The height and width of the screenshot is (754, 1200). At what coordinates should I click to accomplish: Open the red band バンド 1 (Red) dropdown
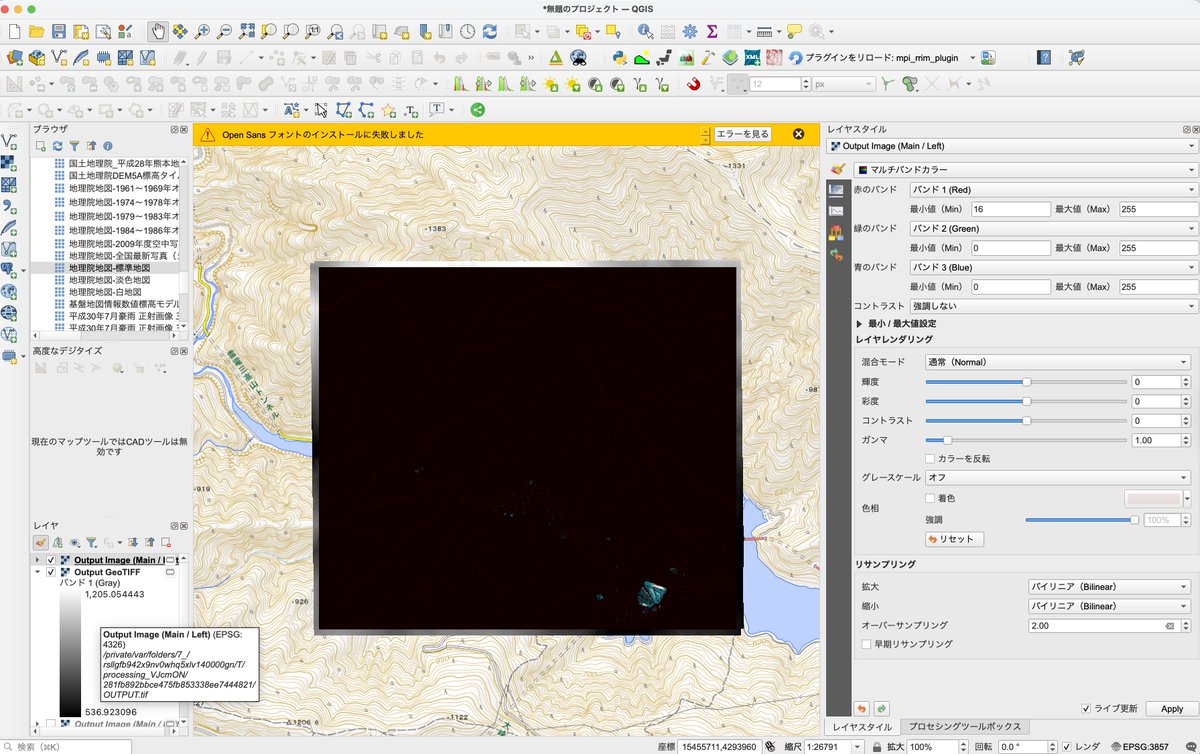[1053, 189]
